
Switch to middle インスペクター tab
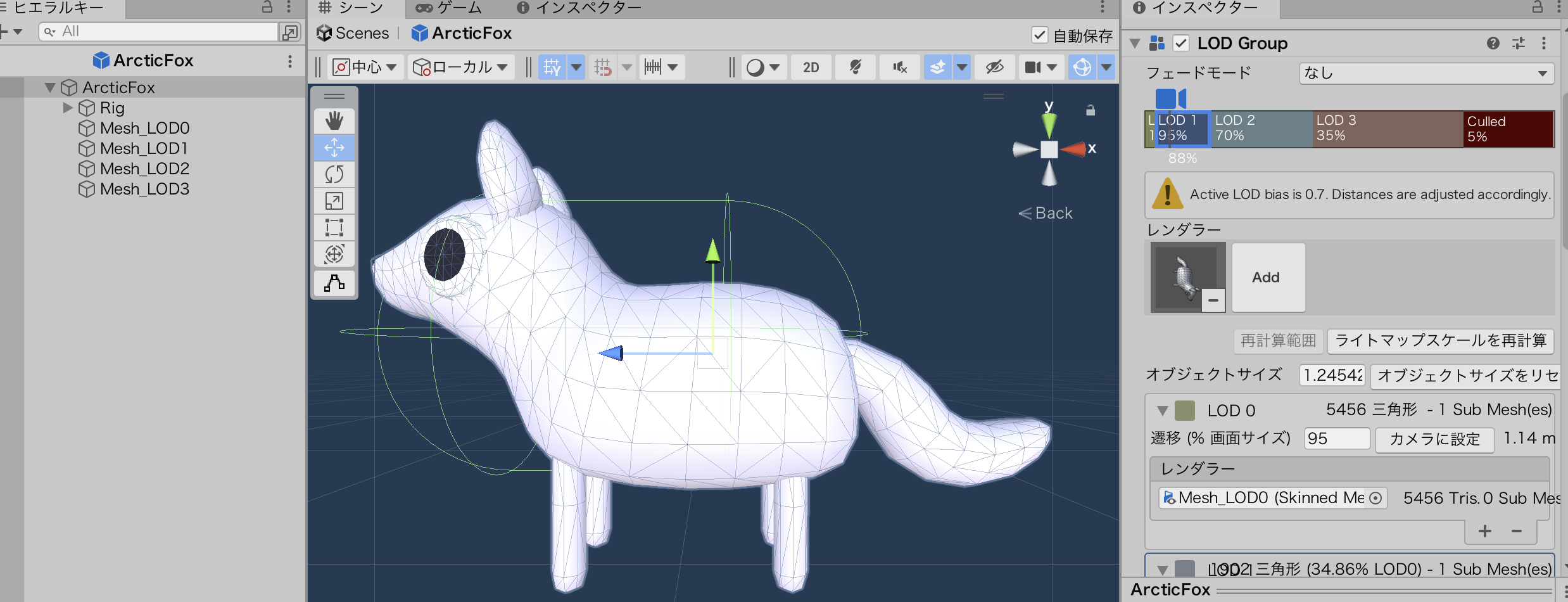579,8
